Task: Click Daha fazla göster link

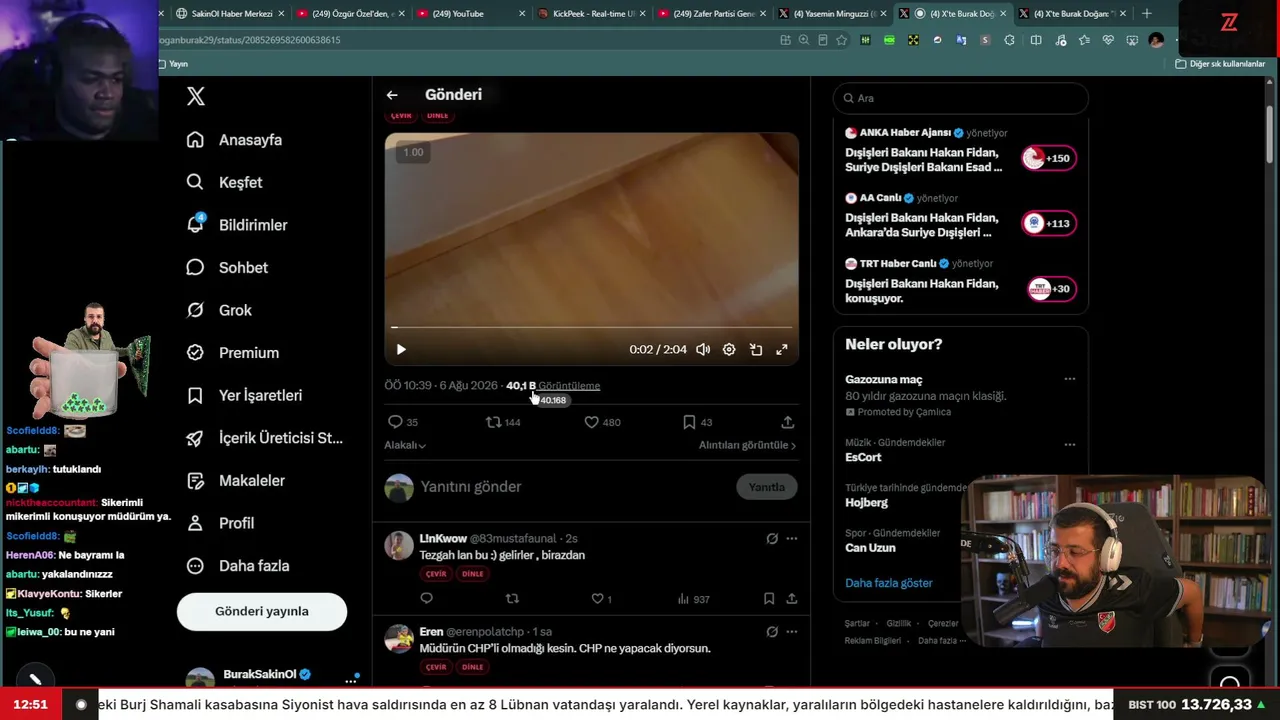Action: (x=888, y=583)
